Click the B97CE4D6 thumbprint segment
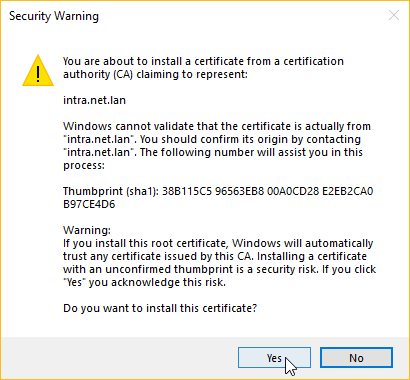This screenshot has height=380, width=410. pos(89,204)
